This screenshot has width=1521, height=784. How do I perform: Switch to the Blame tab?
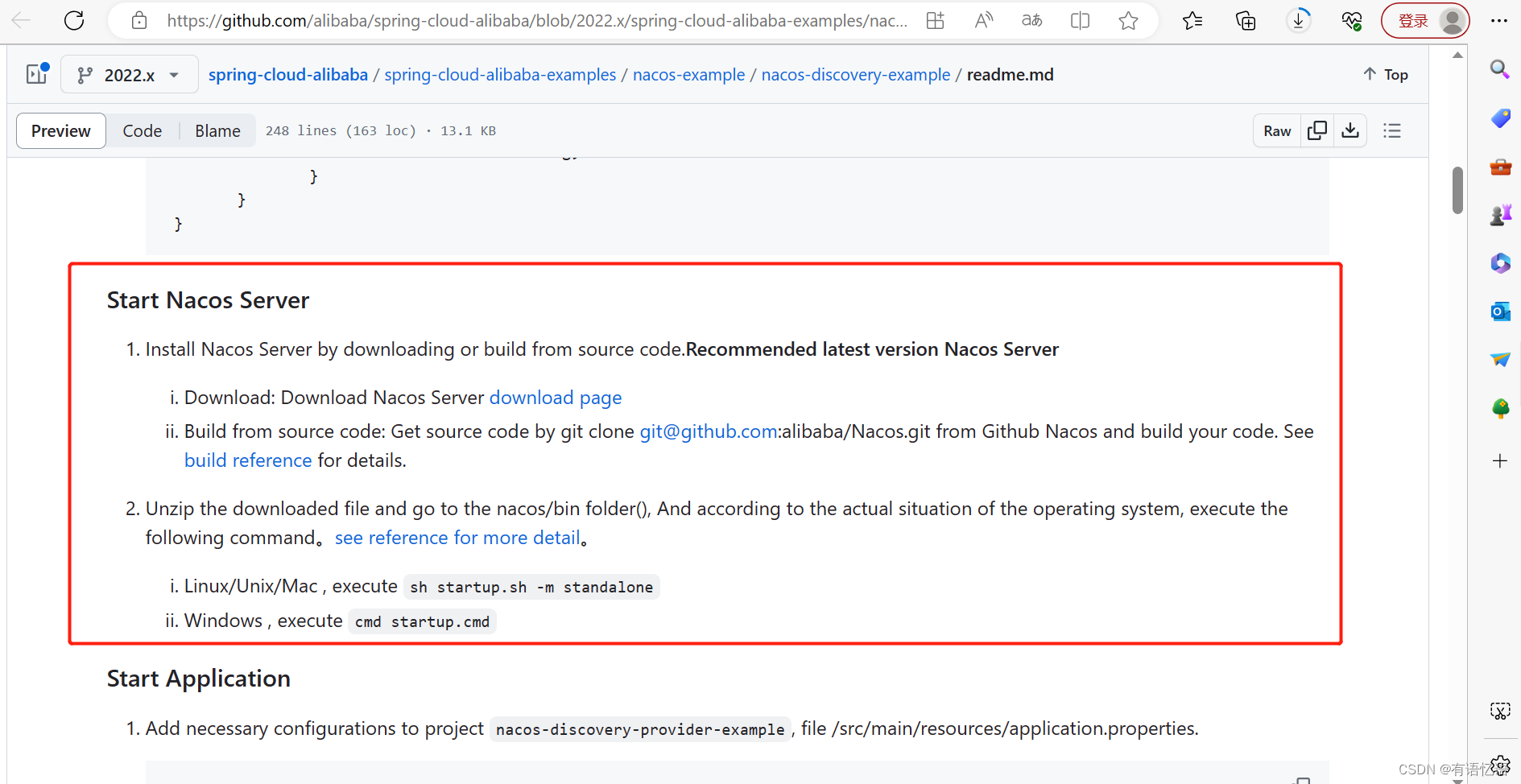pyautogui.click(x=217, y=130)
